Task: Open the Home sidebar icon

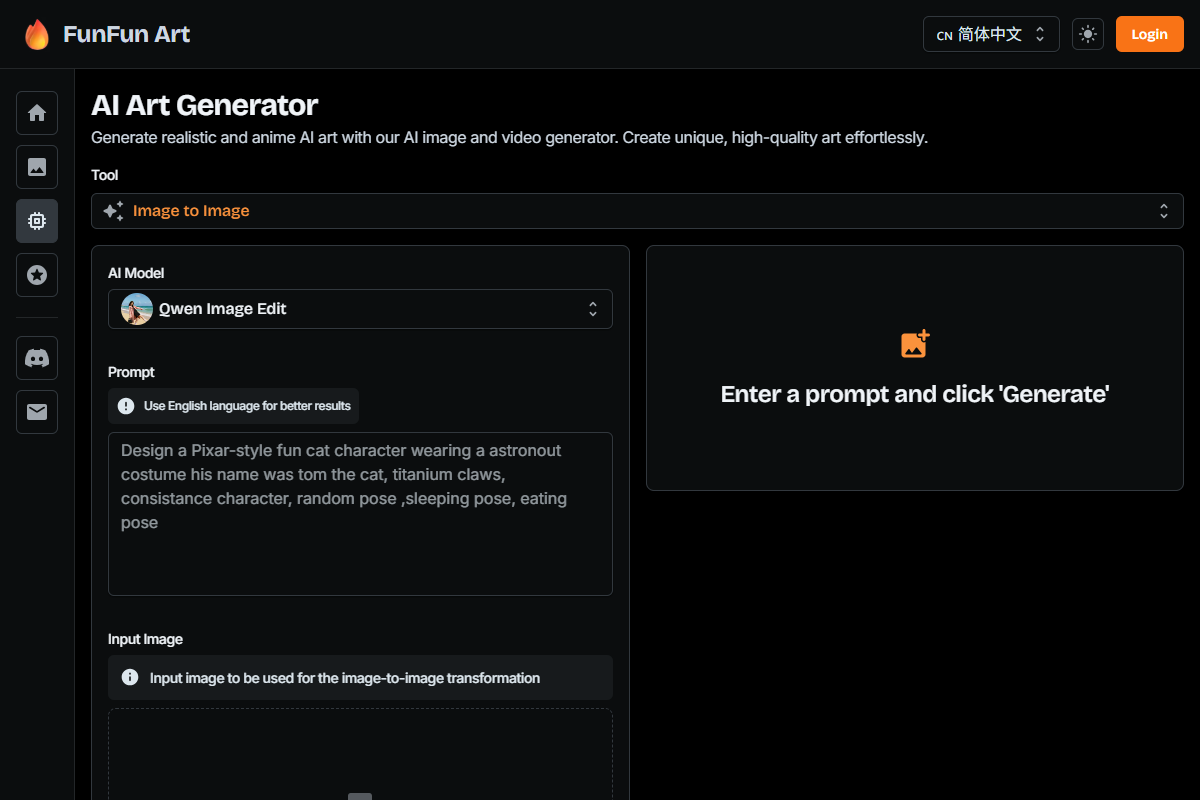Action: (37, 113)
